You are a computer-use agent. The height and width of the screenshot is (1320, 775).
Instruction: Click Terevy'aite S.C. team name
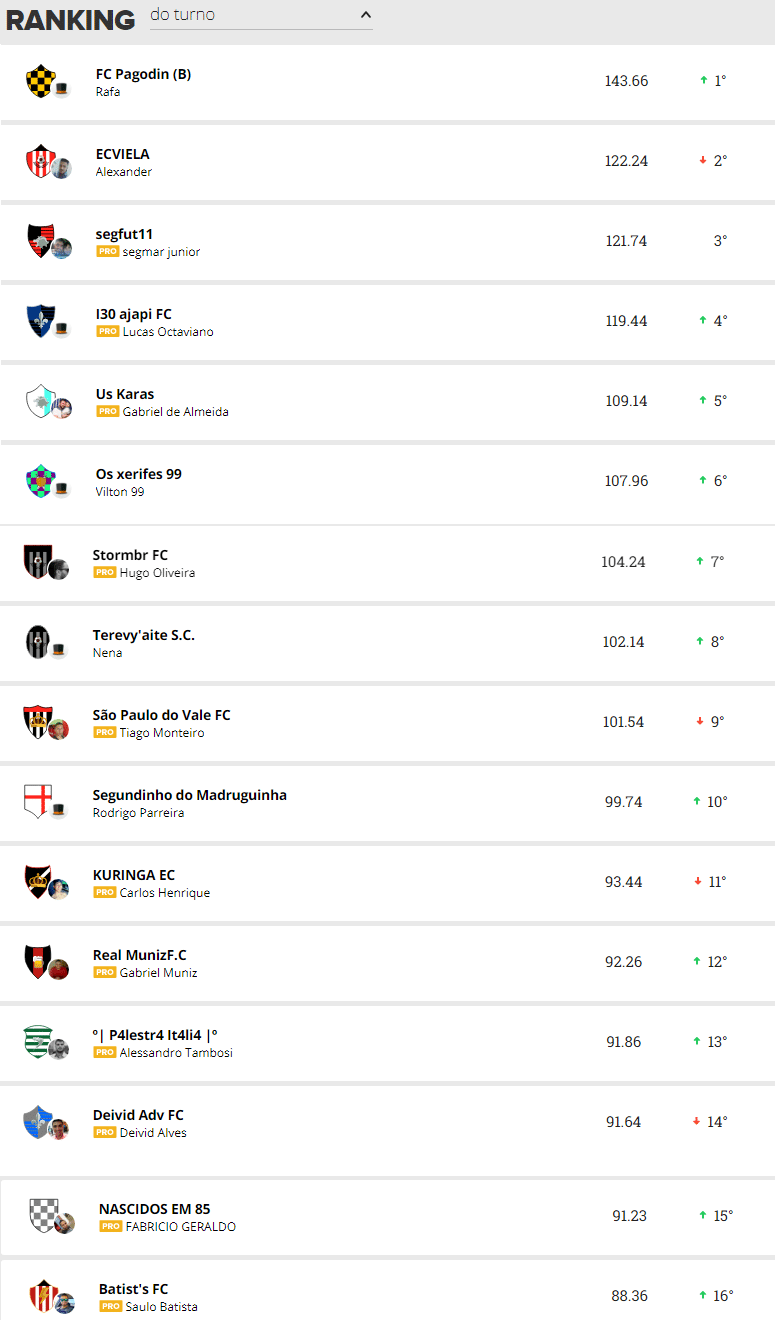[x=144, y=635]
